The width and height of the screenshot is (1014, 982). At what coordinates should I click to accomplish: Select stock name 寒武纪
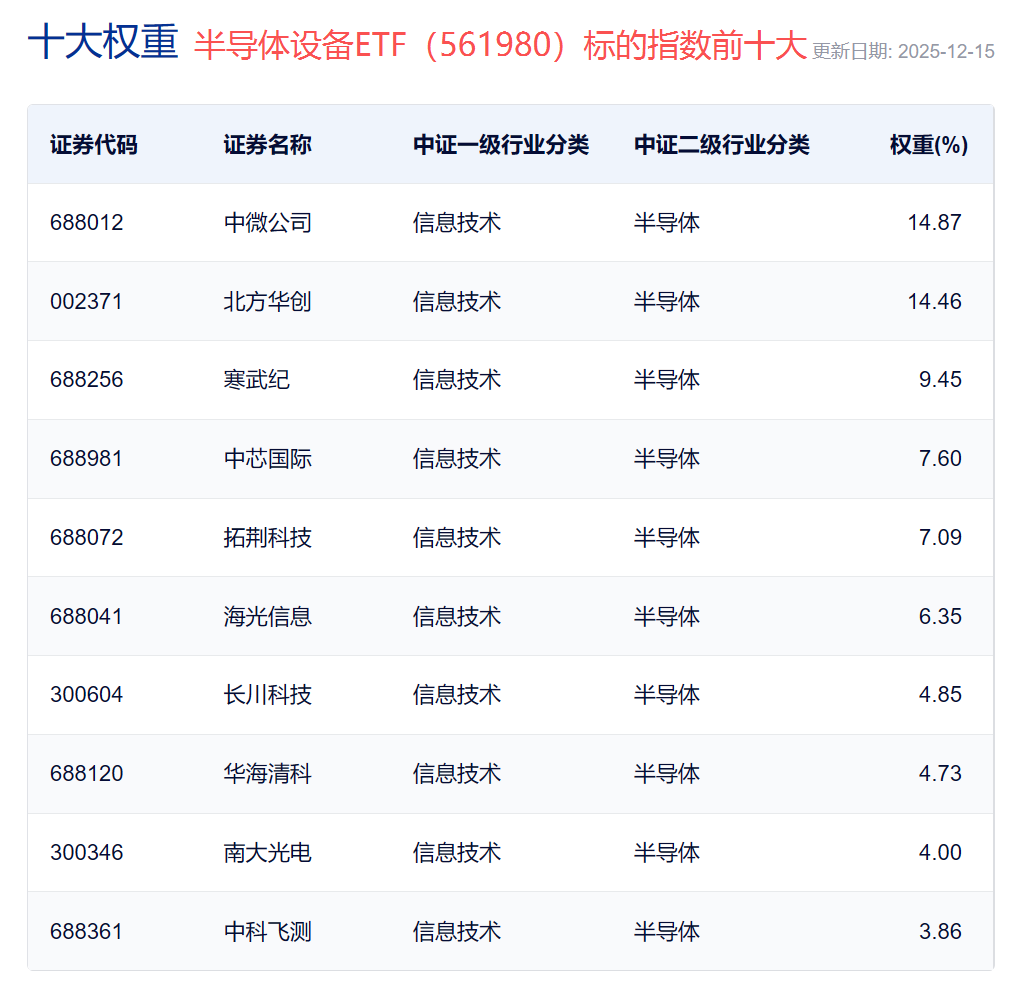pyautogui.click(x=257, y=379)
